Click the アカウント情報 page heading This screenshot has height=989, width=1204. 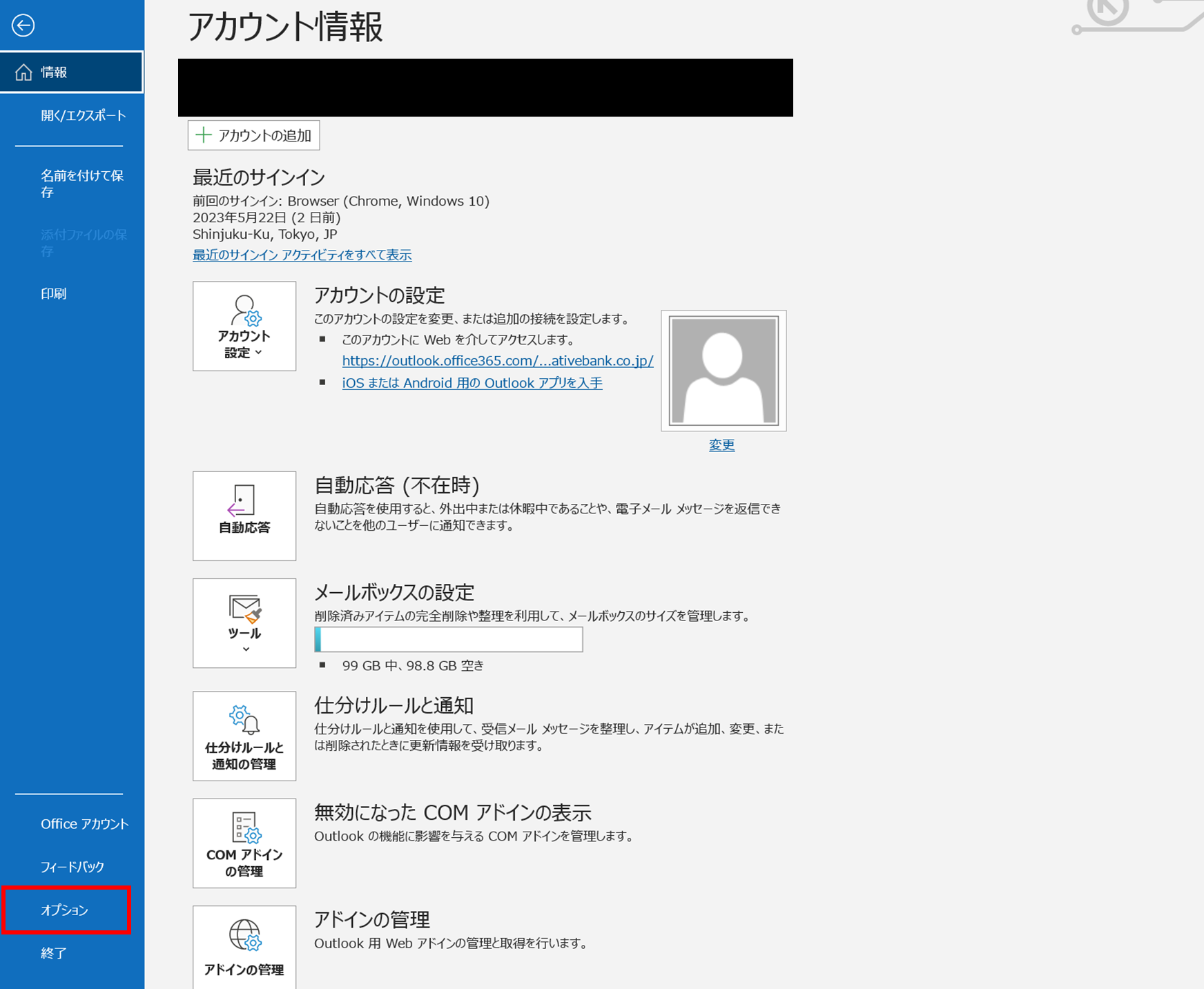point(285,28)
